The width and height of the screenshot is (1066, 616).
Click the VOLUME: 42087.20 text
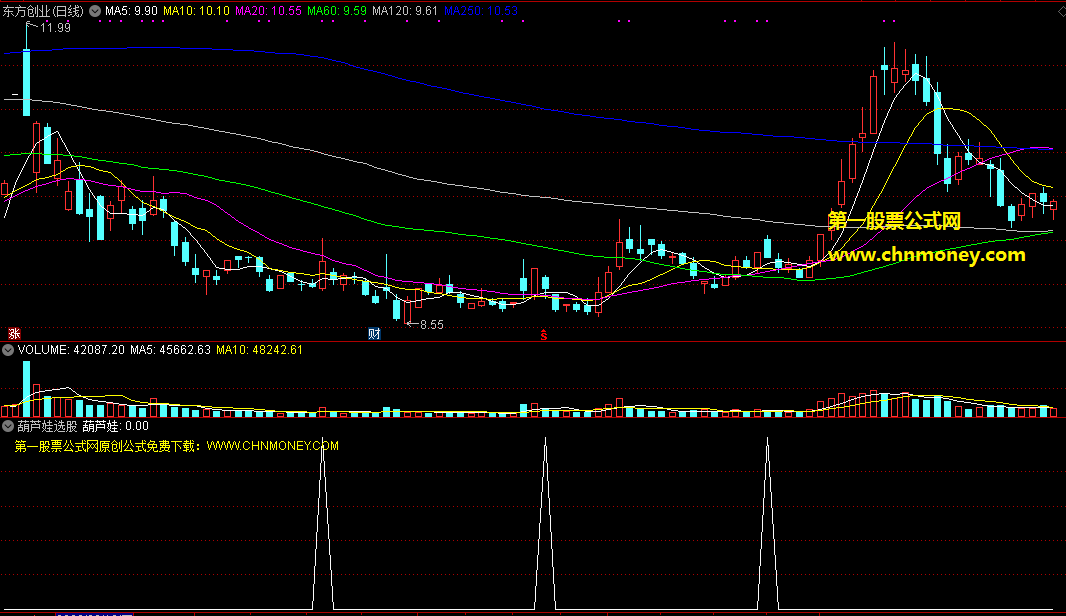click(71, 350)
